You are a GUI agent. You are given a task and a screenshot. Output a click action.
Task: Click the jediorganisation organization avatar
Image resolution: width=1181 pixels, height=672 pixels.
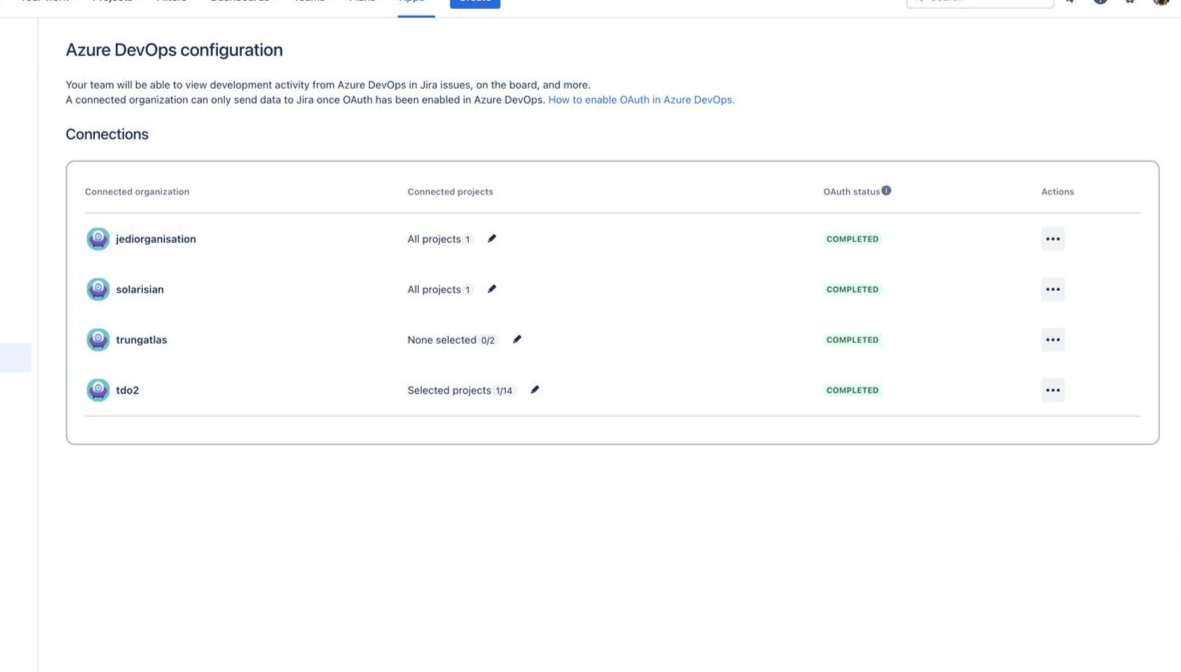point(97,238)
